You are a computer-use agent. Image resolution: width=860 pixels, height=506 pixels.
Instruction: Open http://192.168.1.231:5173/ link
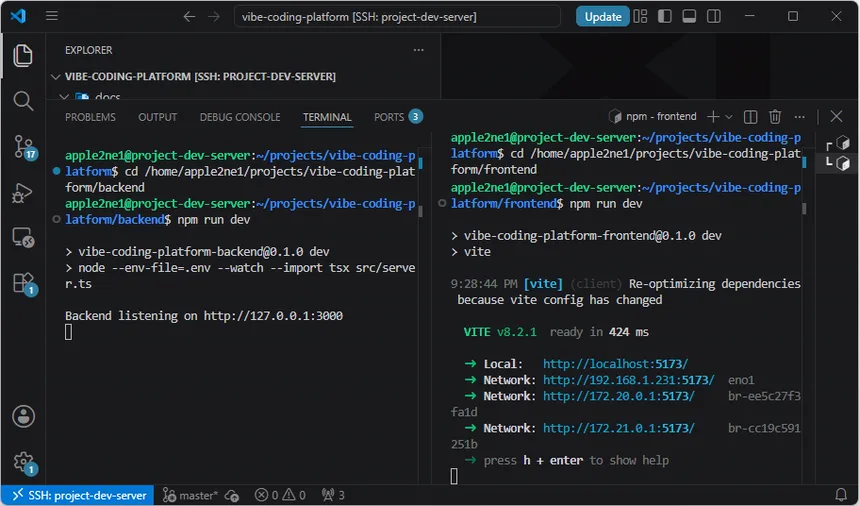[x=629, y=380]
